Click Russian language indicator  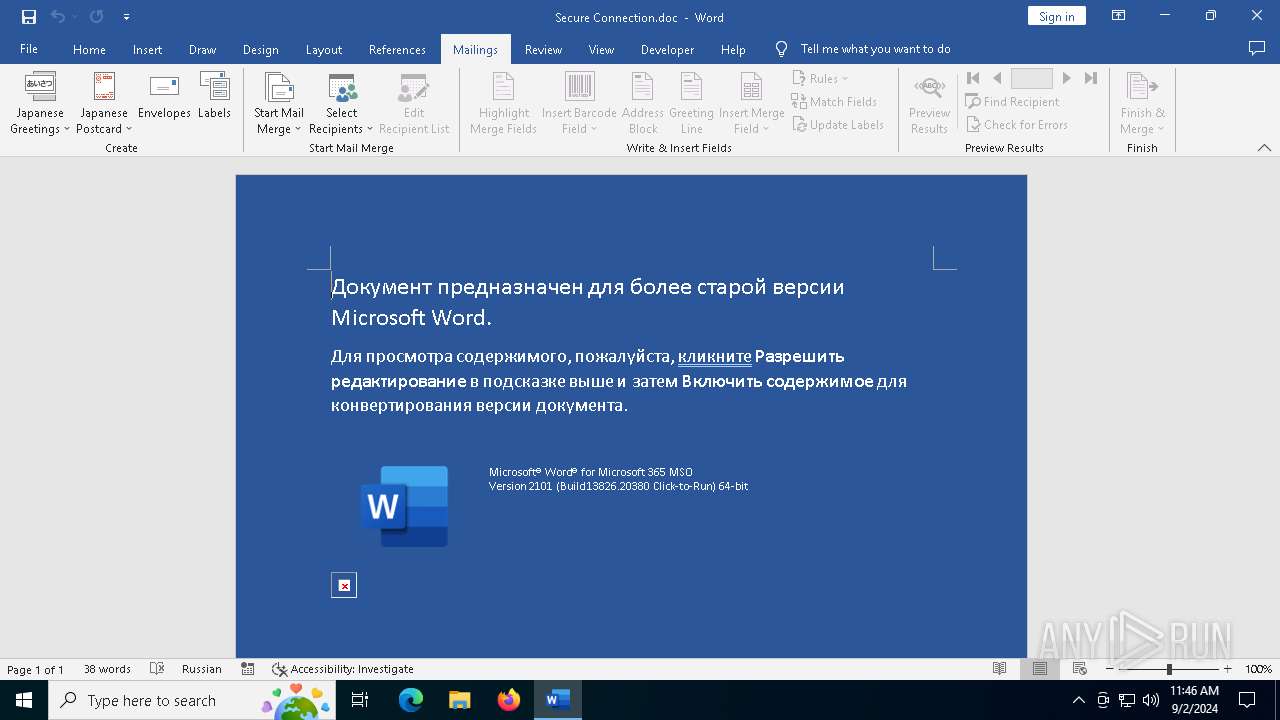click(201, 669)
